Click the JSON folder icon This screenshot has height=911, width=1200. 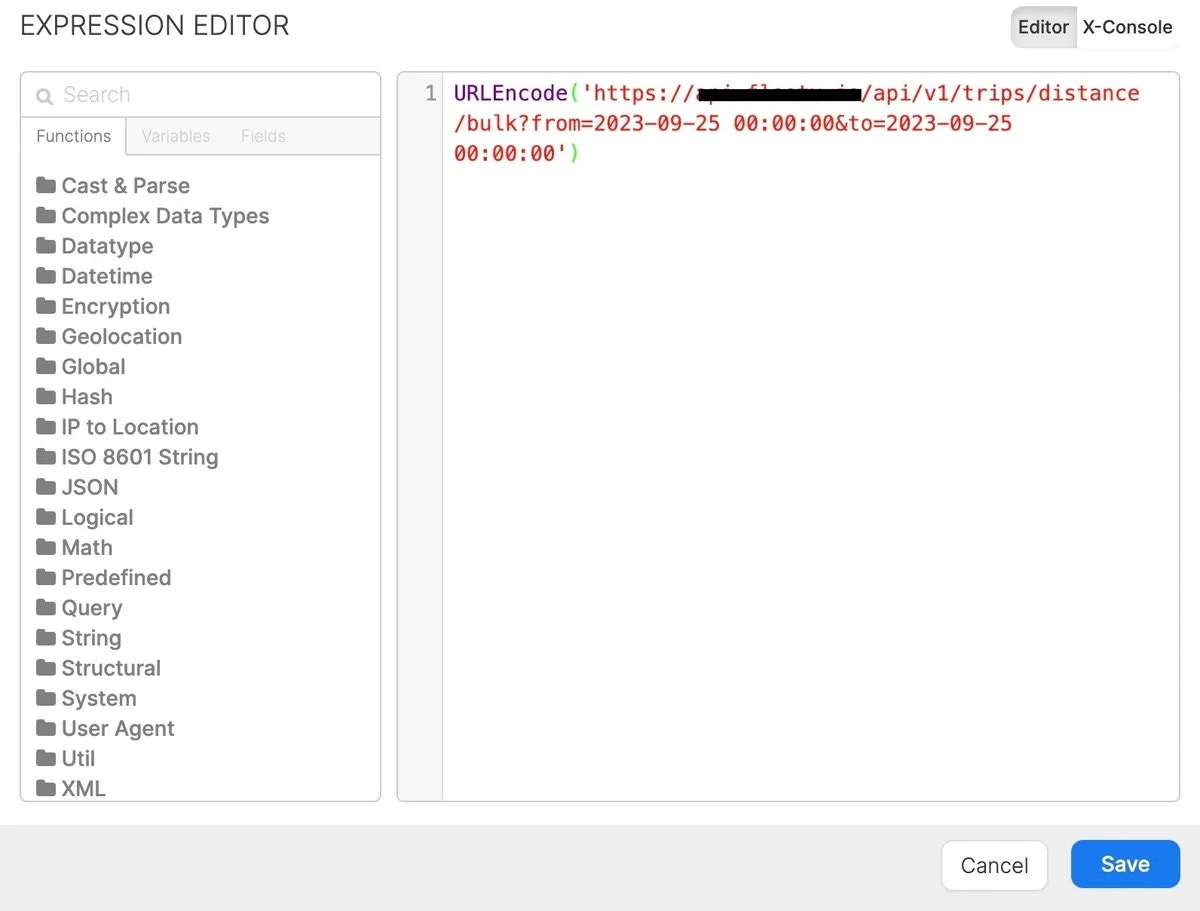point(46,486)
